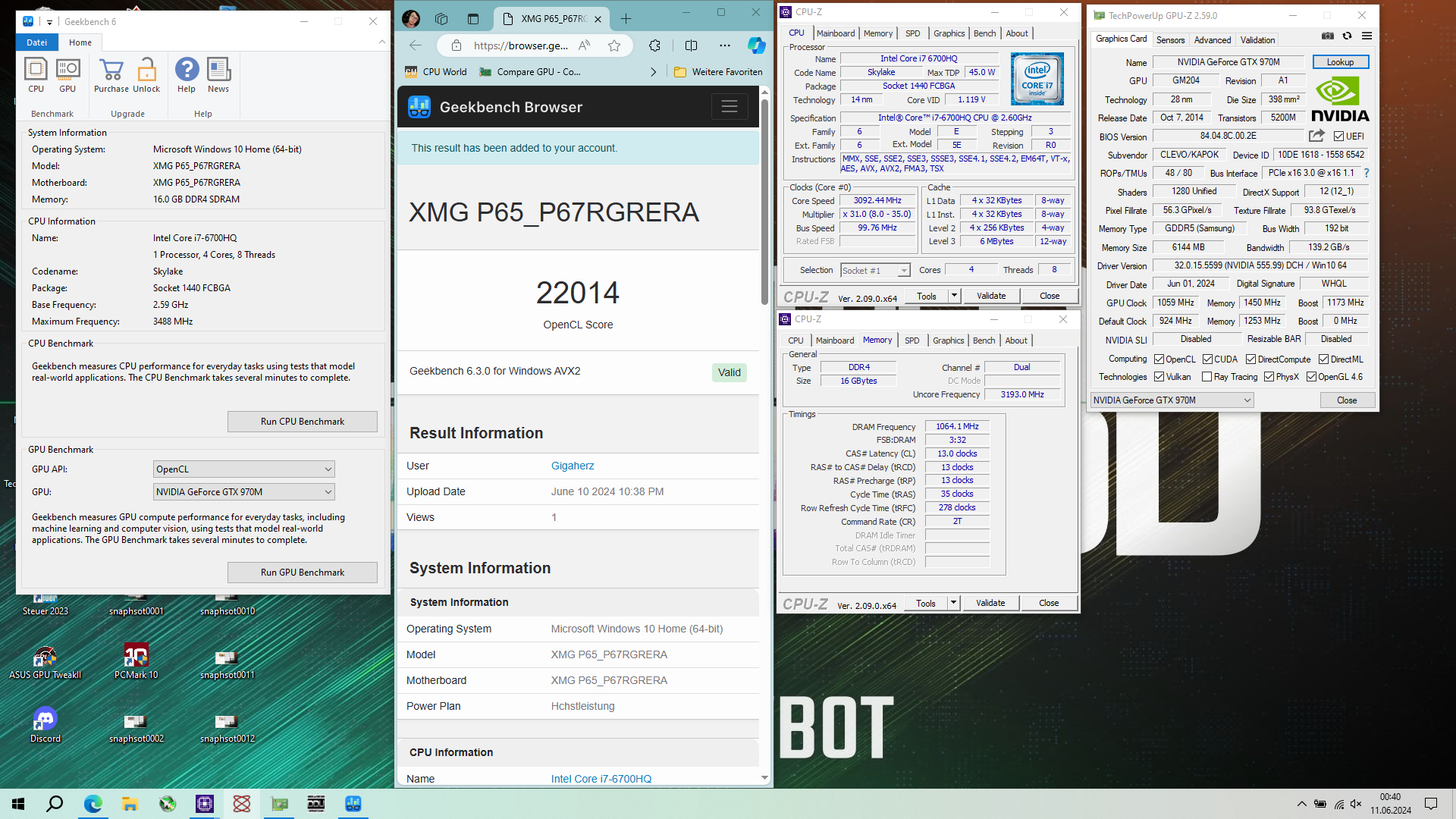Toggle Ray Tracing checkbox in GPU-Z
Image resolution: width=1456 pixels, height=819 pixels.
tap(1207, 377)
